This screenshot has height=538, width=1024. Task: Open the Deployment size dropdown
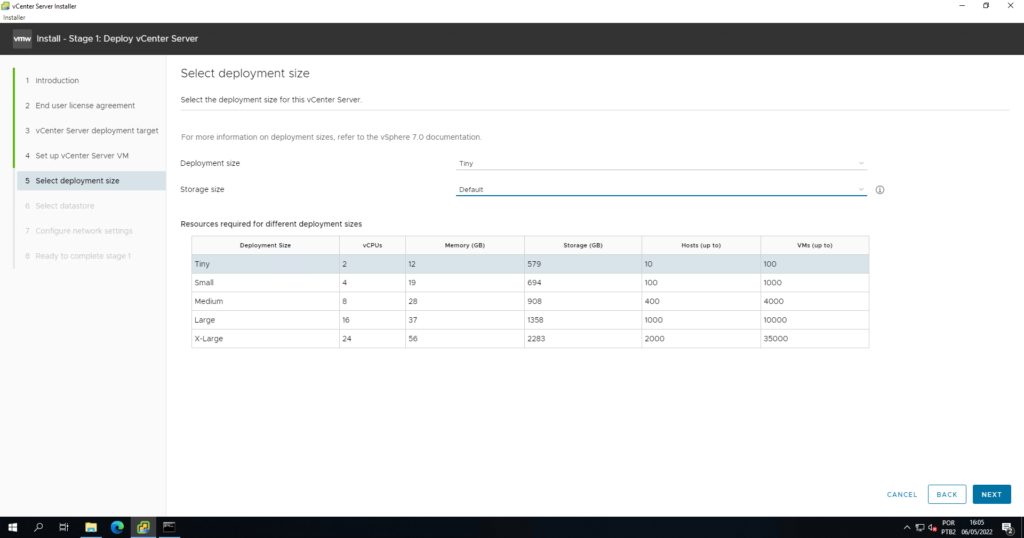click(x=661, y=163)
